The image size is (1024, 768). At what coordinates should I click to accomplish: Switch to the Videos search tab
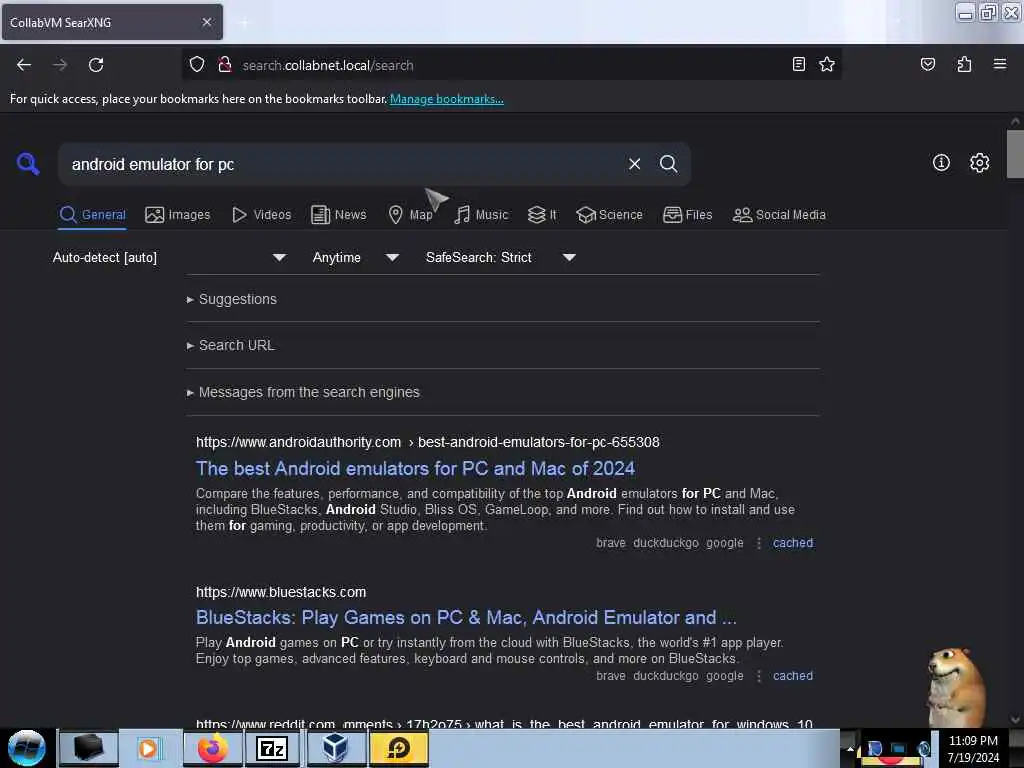262,215
